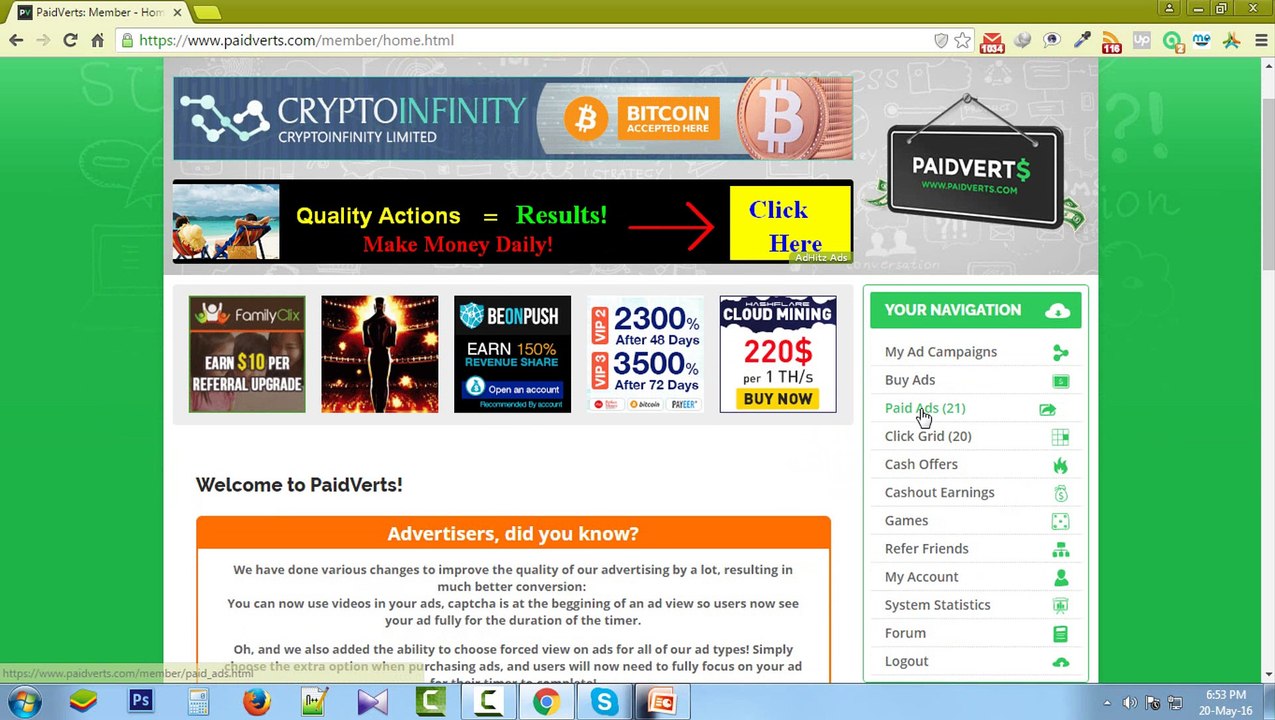Bookmark this page with the star icon
The width and height of the screenshot is (1275, 720).
point(962,40)
